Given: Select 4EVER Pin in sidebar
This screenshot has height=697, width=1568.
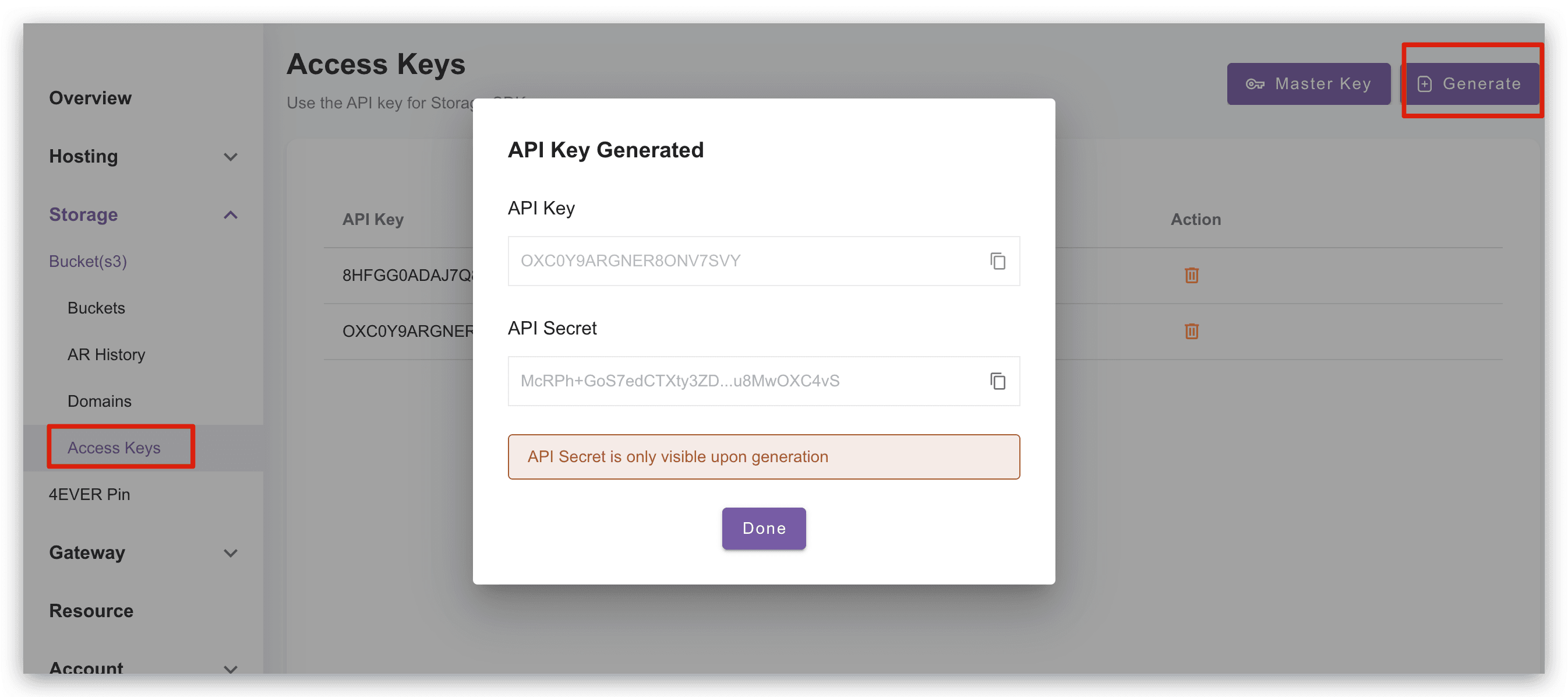Looking at the screenshot, I should [89, 494].
